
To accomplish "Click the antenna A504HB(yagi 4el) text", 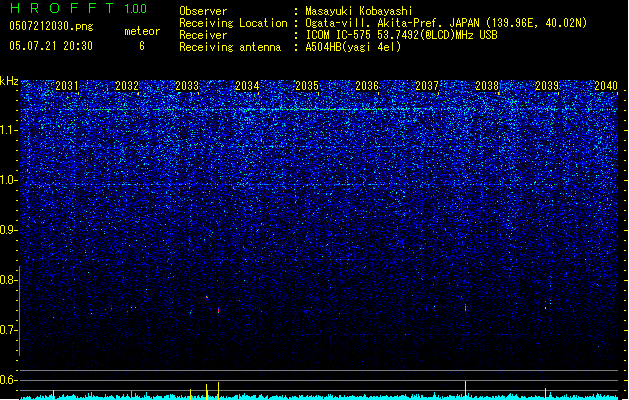I will click(x=353, y=47).
